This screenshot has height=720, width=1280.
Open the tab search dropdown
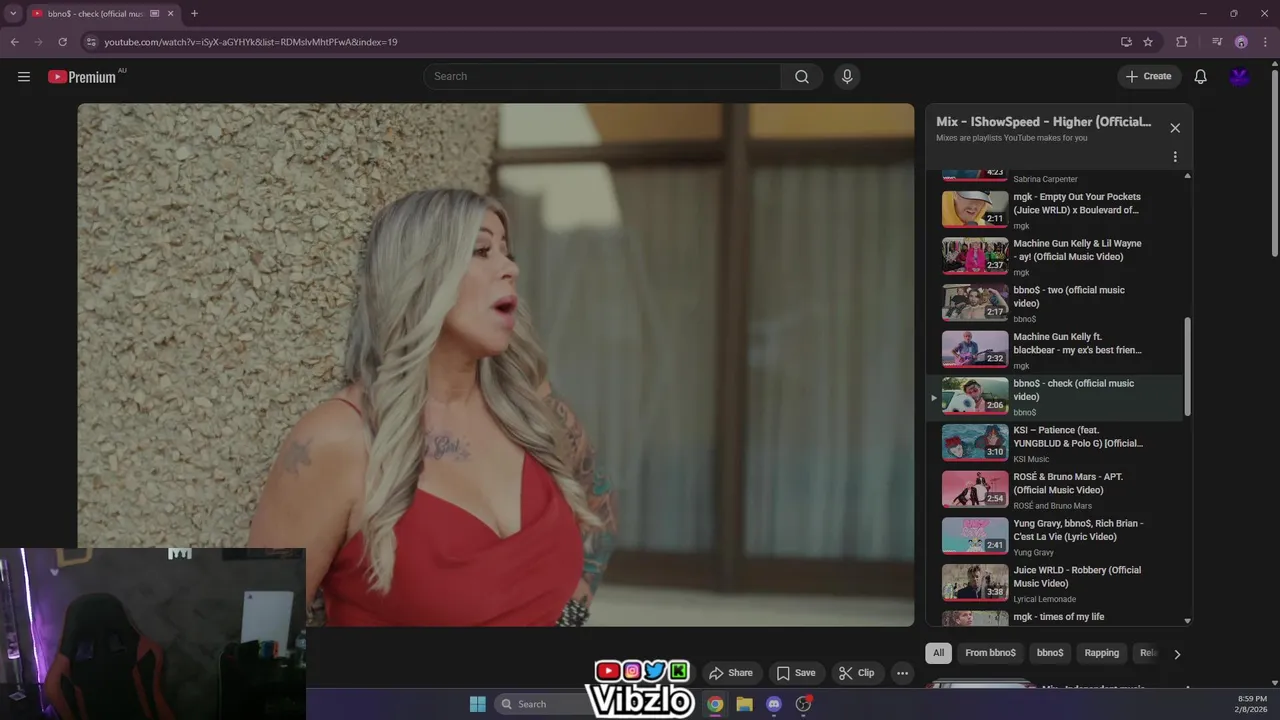coord(13,14)
